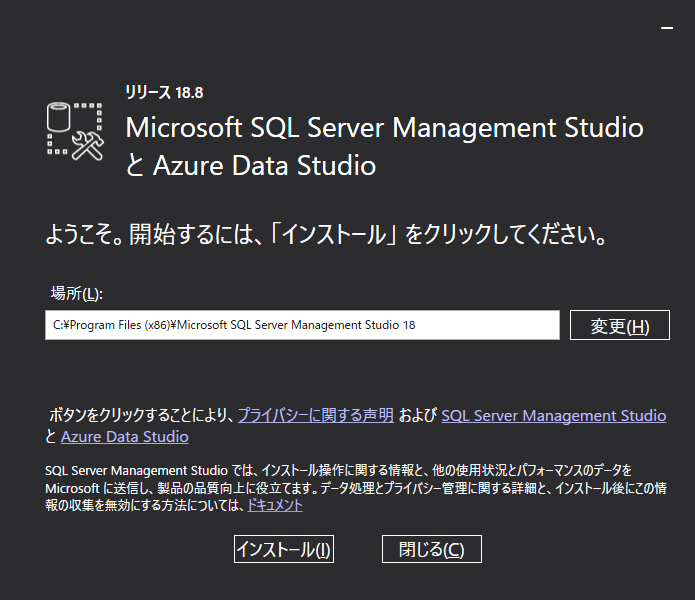Click the crossed wrench and screwdriver graphic
This screenshot has height=600, width=695.
(x=89, y=146)
